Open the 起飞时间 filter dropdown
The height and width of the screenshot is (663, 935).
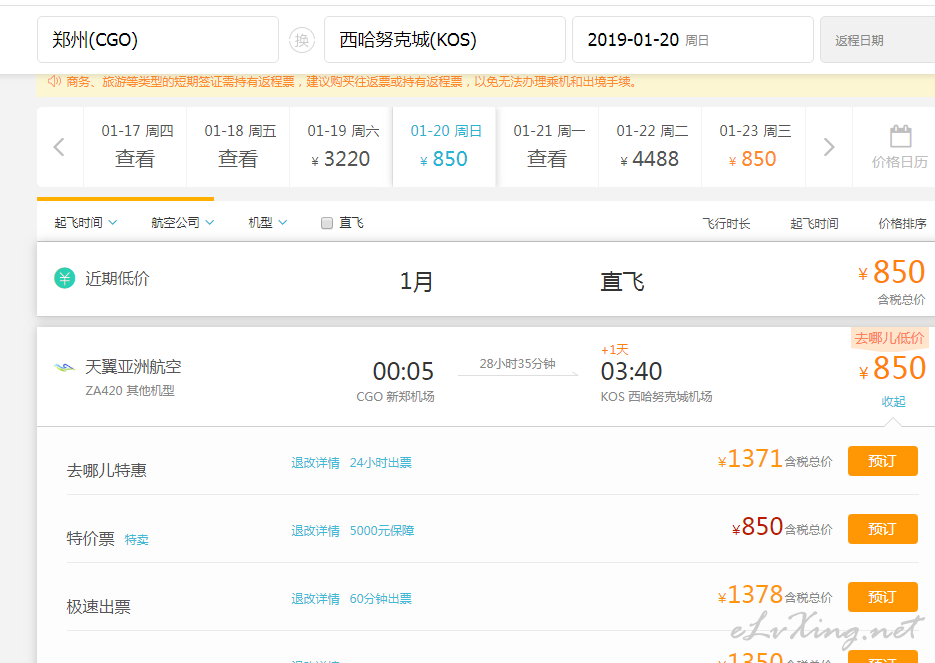click(x=85, y=222)
